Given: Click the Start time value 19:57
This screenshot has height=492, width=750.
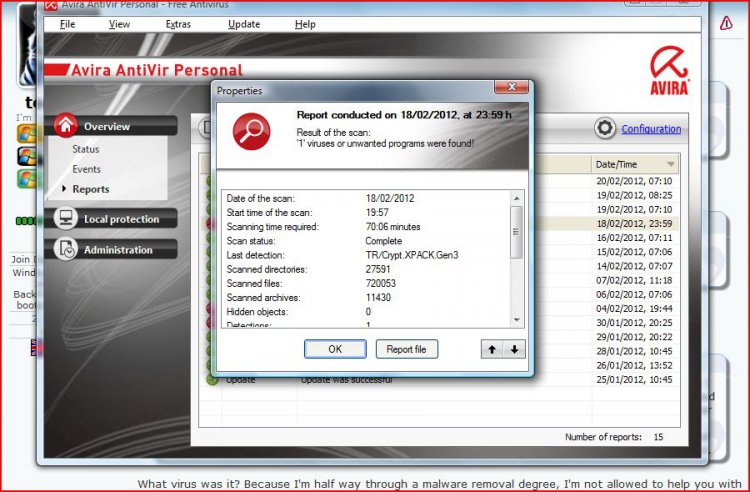Looking at the screenshot, I should (x=377, y=212).
